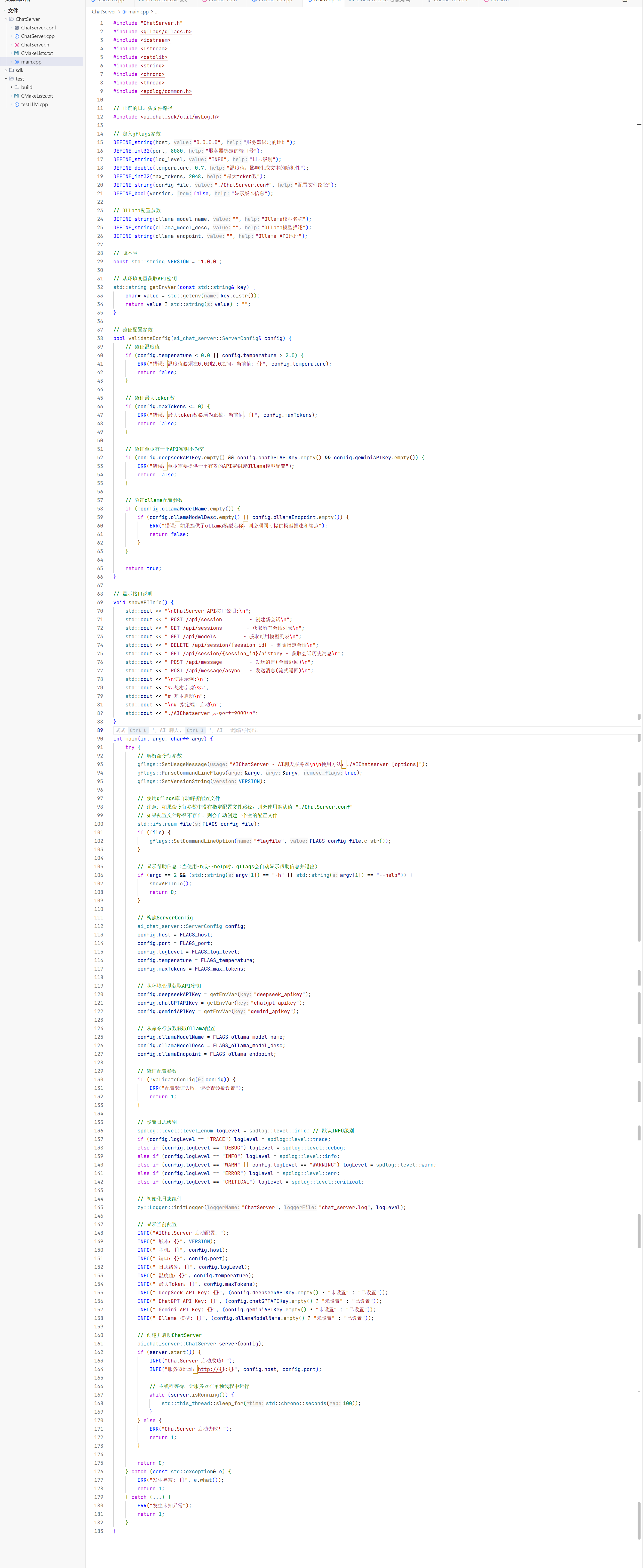Click ChatServer in the breadcrumb path
The width and height of the screenshot is (644, 1568).
pyautogui.click(x=104, y=12)
